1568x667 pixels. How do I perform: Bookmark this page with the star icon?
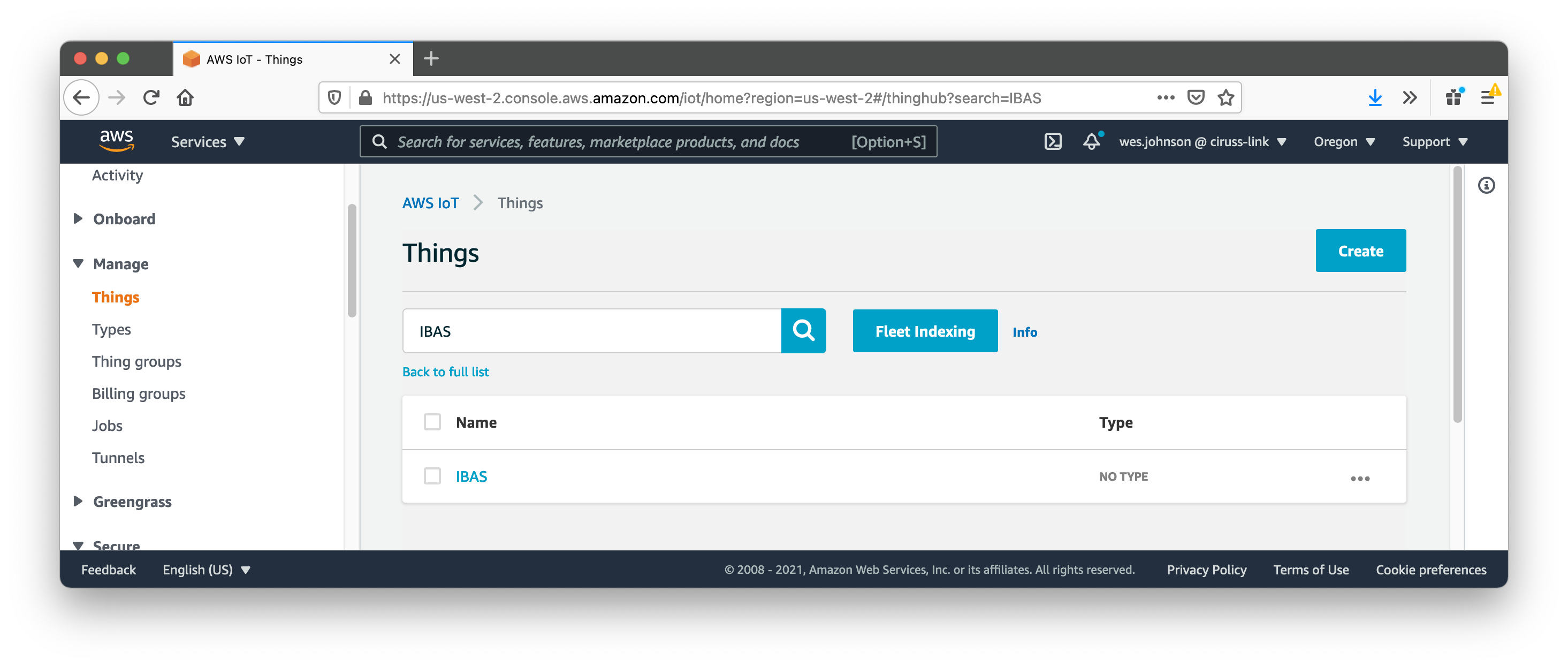tap(1226, 97)
